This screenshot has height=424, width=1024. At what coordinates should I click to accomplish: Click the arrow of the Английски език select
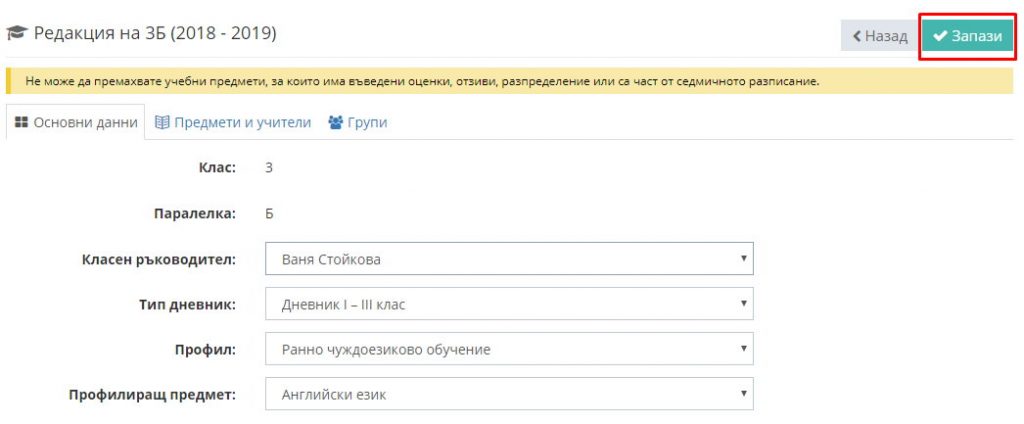click(743, 393)
